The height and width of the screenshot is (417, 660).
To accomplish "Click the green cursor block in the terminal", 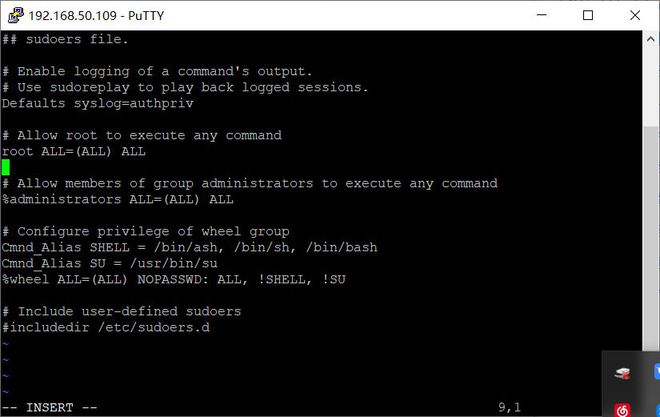I will (6, 167).
